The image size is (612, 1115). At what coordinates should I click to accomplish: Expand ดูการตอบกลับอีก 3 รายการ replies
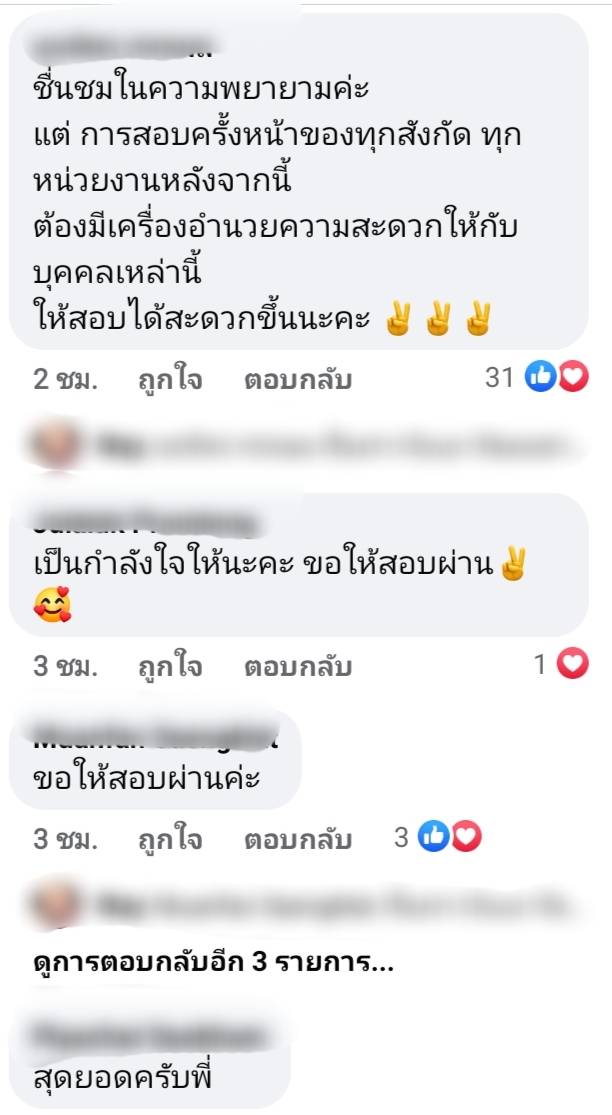tap(213, 964)
